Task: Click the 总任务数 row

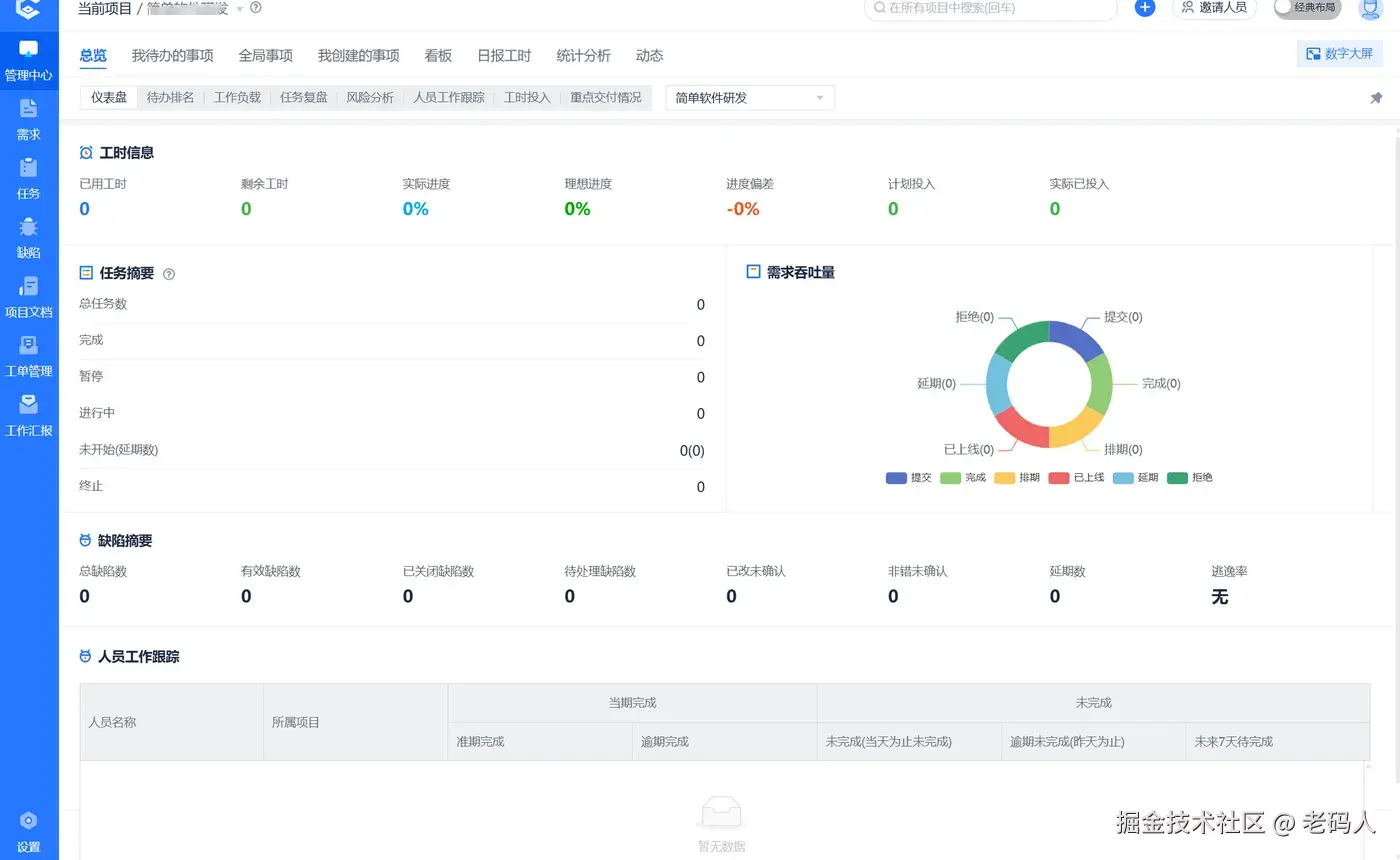Action: click(x=392, y=304)
